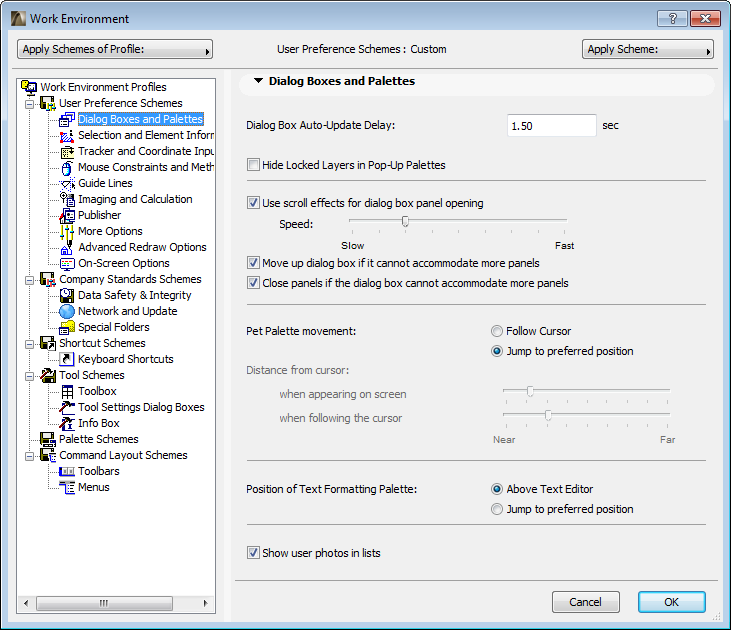Click the Info Box icon
The height and width of the screenshot is (630, 731).
pos(67,423)
